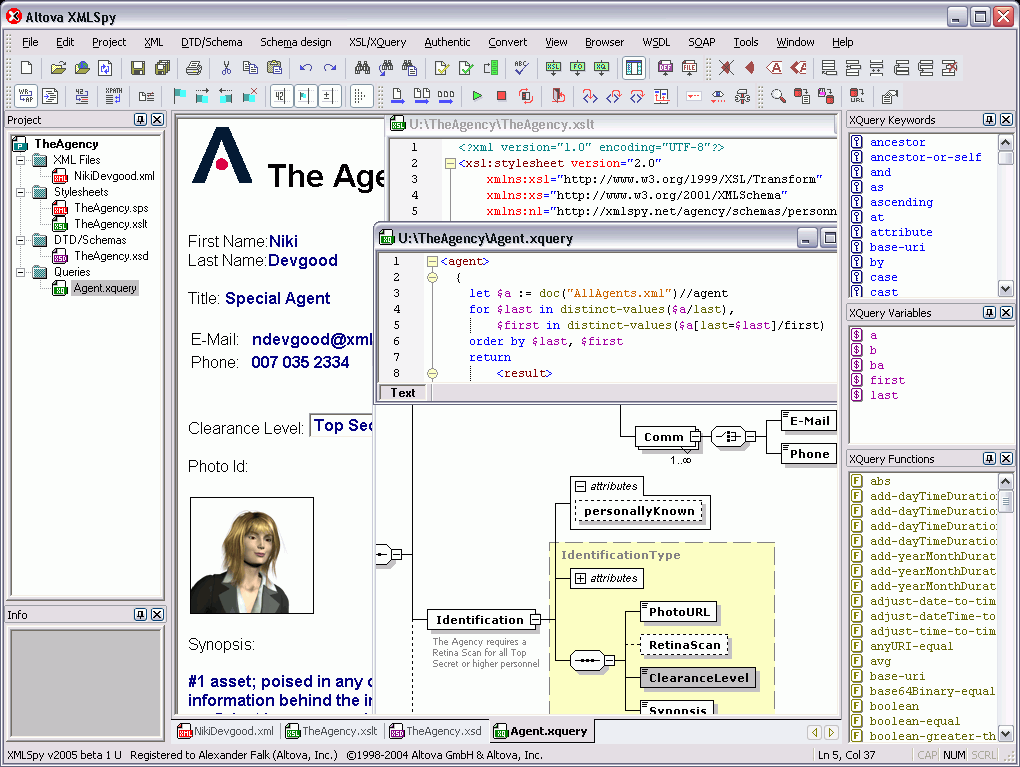Click the XQuery Keywords scrollbar down arrow
The width and height of the screenshot is (1020, 767).
pos(1005,288)
